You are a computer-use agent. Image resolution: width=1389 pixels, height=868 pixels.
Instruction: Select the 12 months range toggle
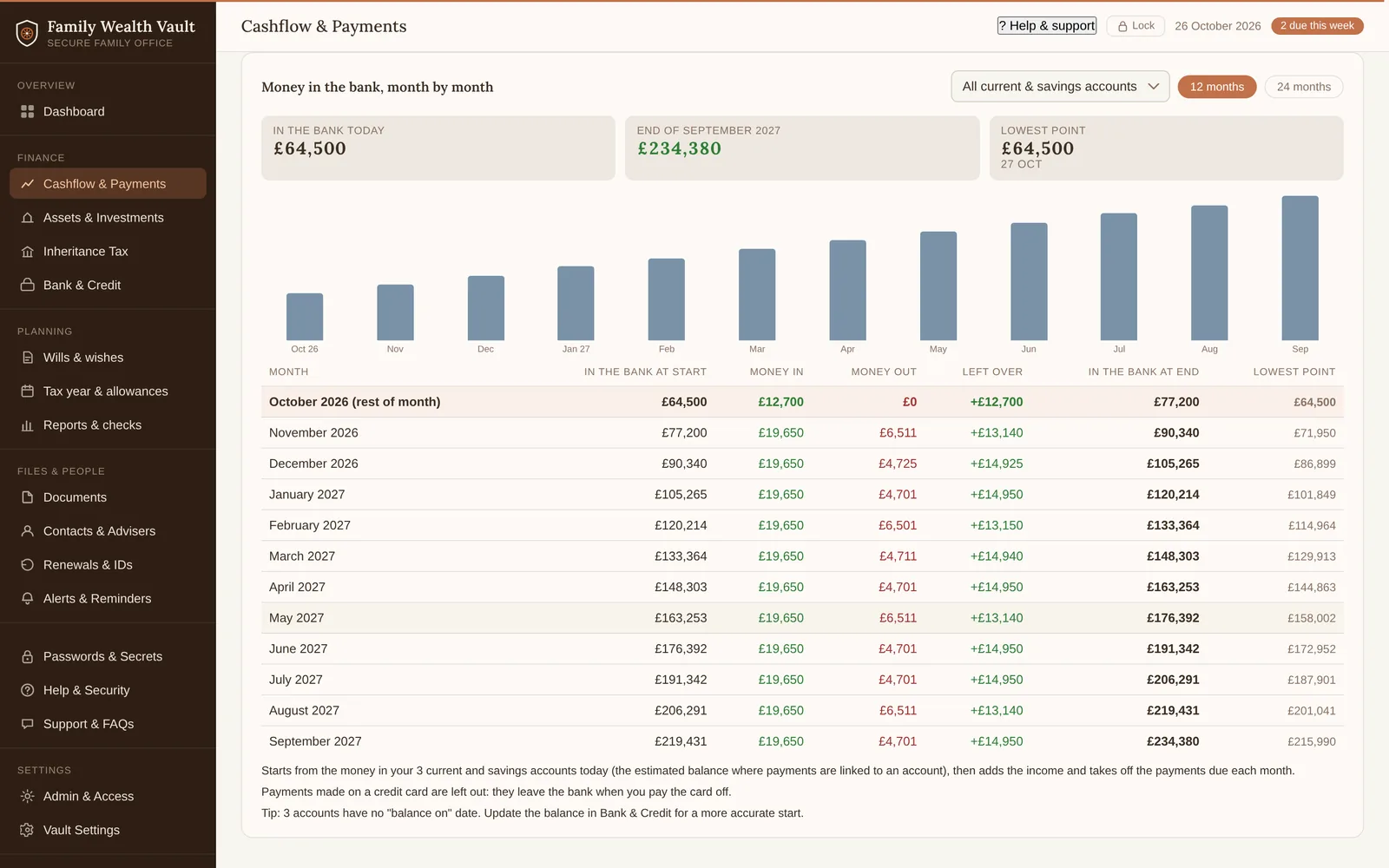1217,87
